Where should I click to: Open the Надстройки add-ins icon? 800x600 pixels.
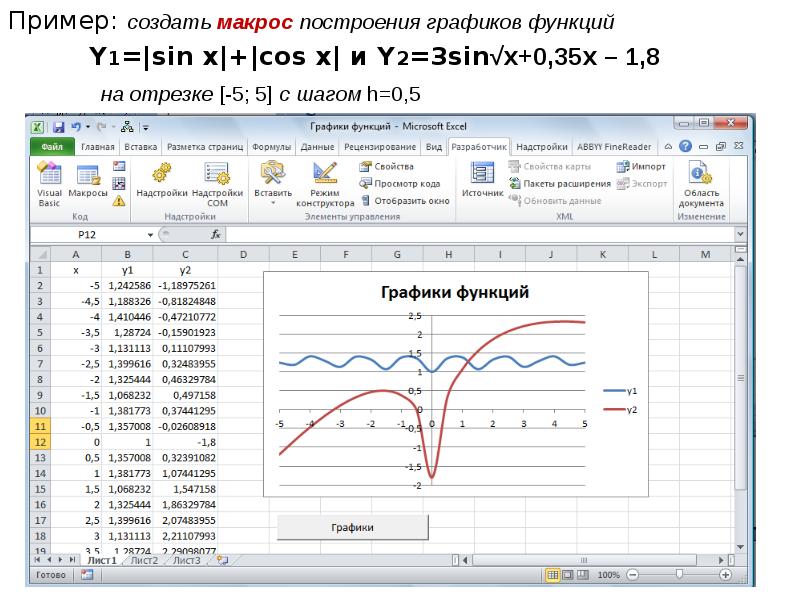161,180
